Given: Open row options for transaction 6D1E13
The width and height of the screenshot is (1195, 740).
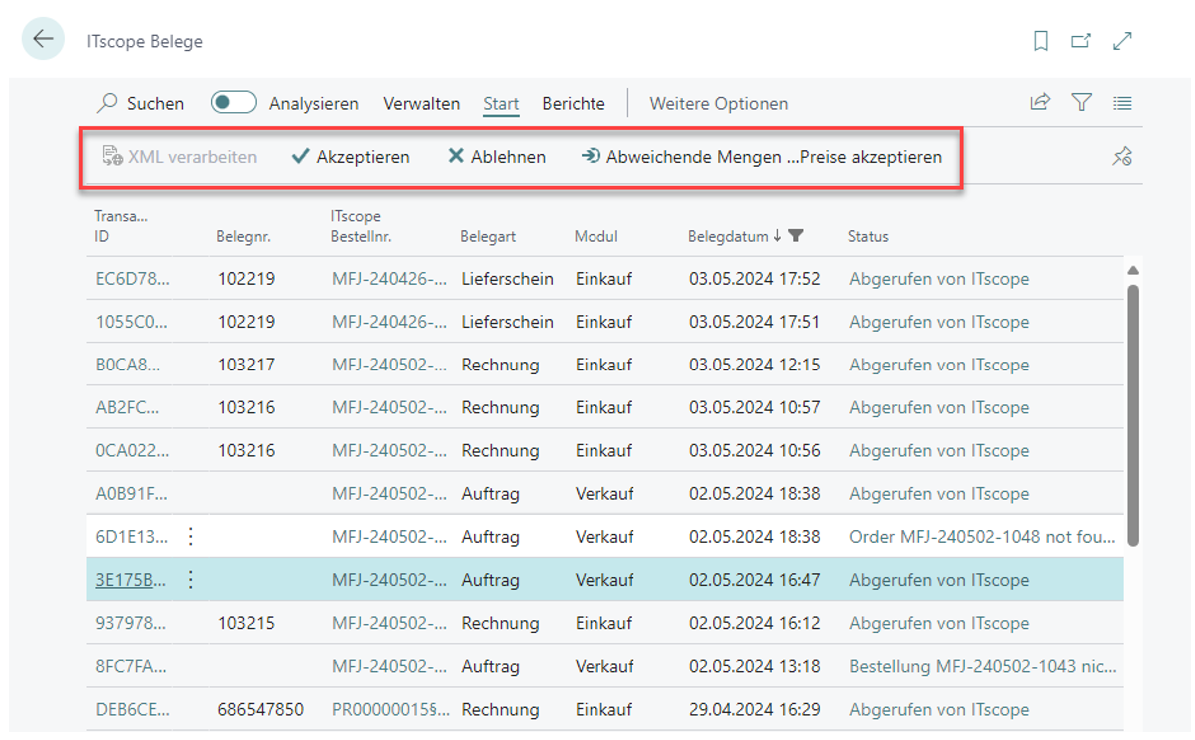Looking at the screenshot, I should [191, 537].
